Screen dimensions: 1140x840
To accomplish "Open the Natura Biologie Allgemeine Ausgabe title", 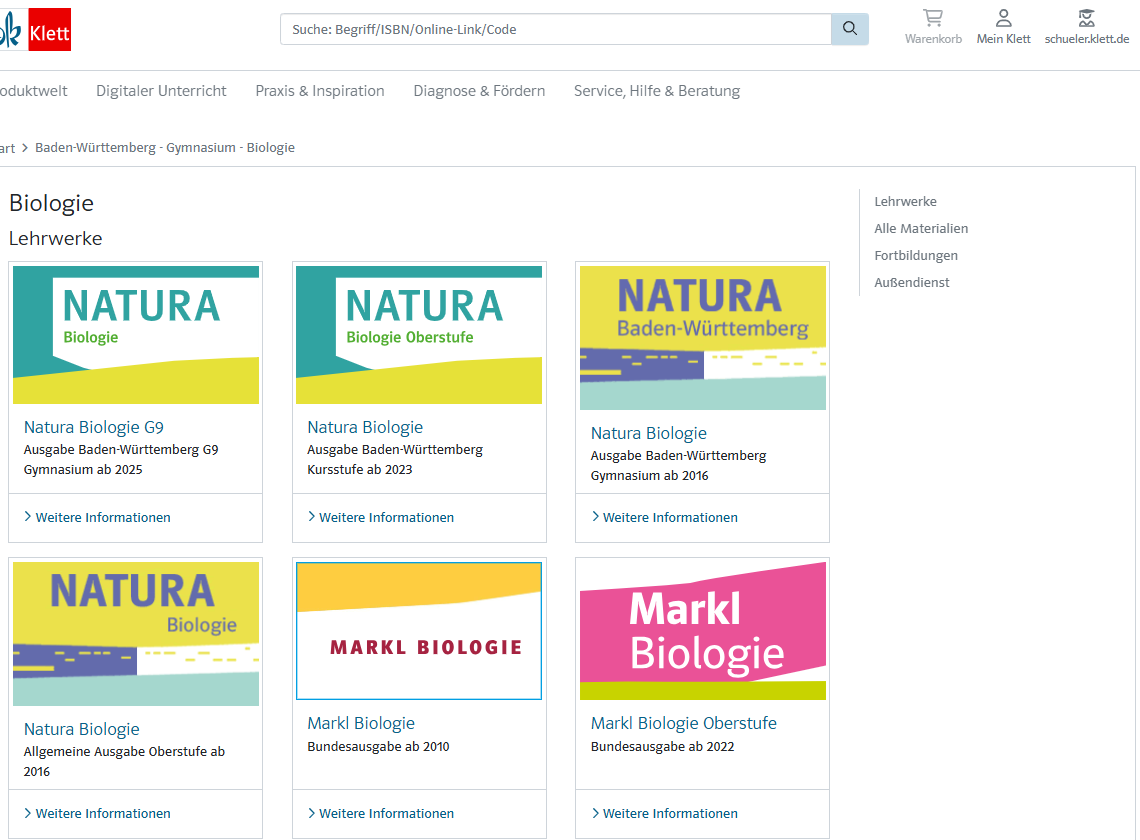I will coord(81,729).
